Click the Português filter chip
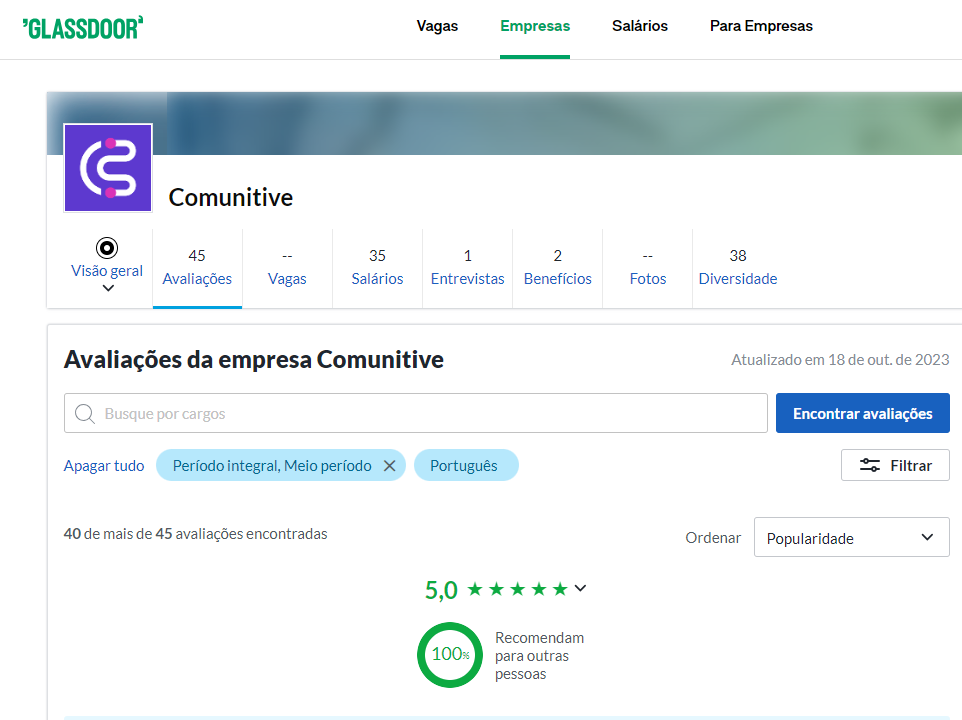The height and width of the screenshot is (720, 962). (x=466, y=465)
